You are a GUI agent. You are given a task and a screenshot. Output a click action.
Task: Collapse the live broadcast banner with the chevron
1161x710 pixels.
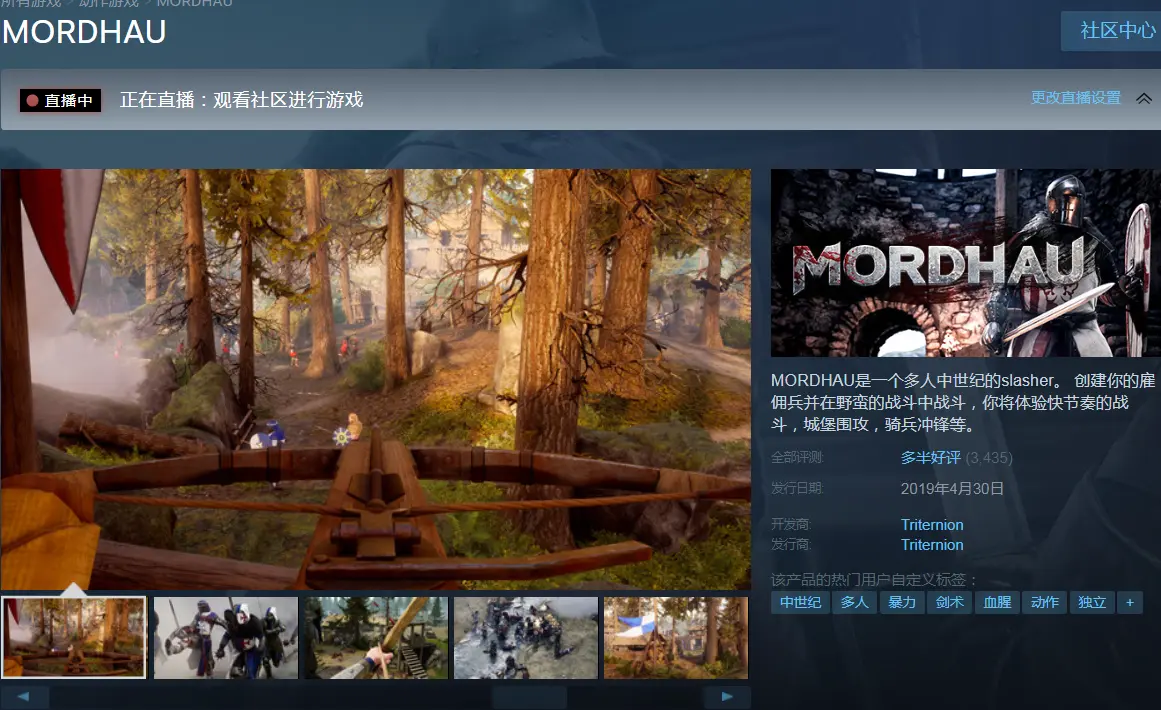click(x=1144, y=98)
